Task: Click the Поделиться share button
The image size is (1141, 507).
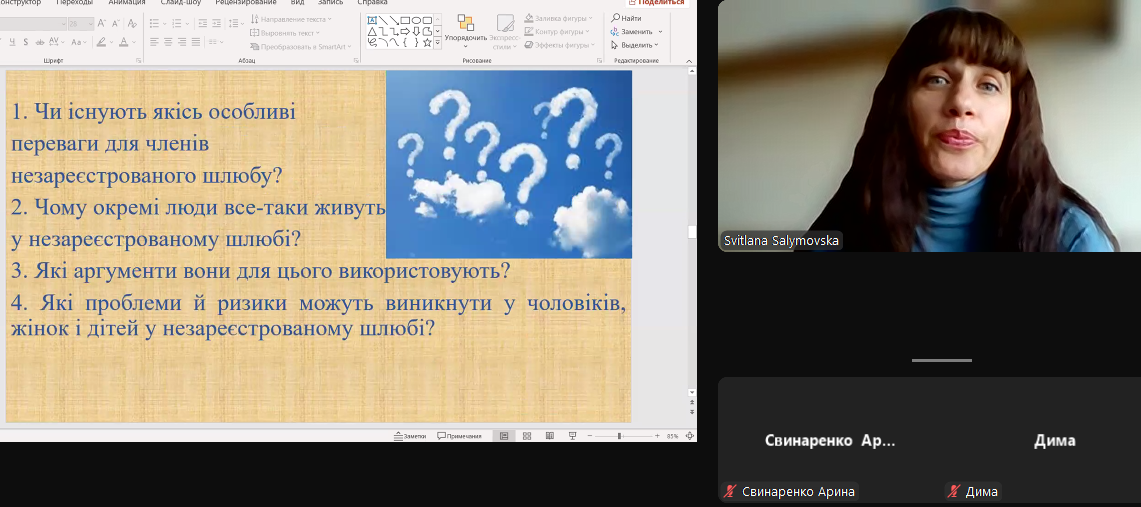Action: click(656, 2)
